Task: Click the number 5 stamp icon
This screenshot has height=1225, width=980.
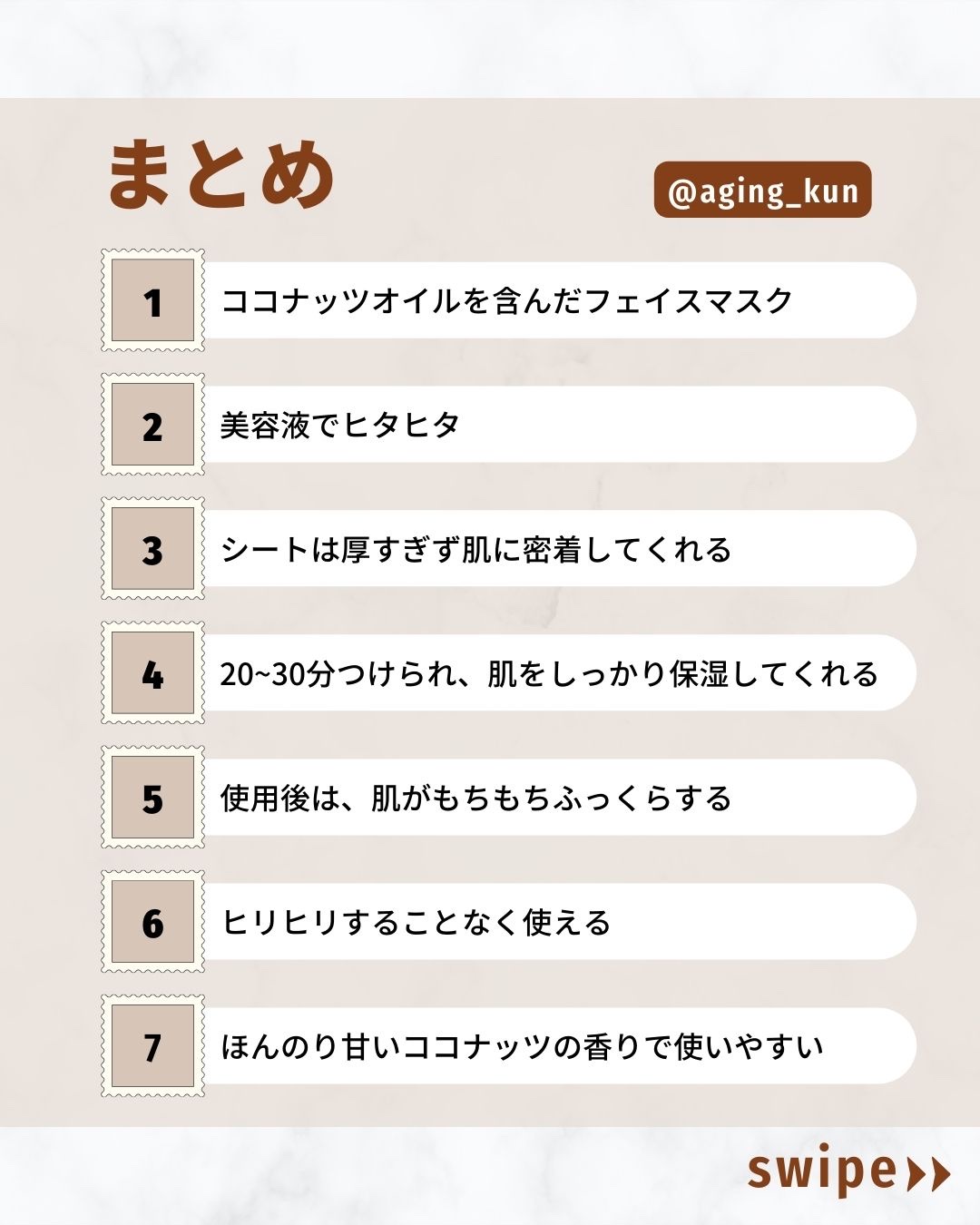Action: point(152,798)
